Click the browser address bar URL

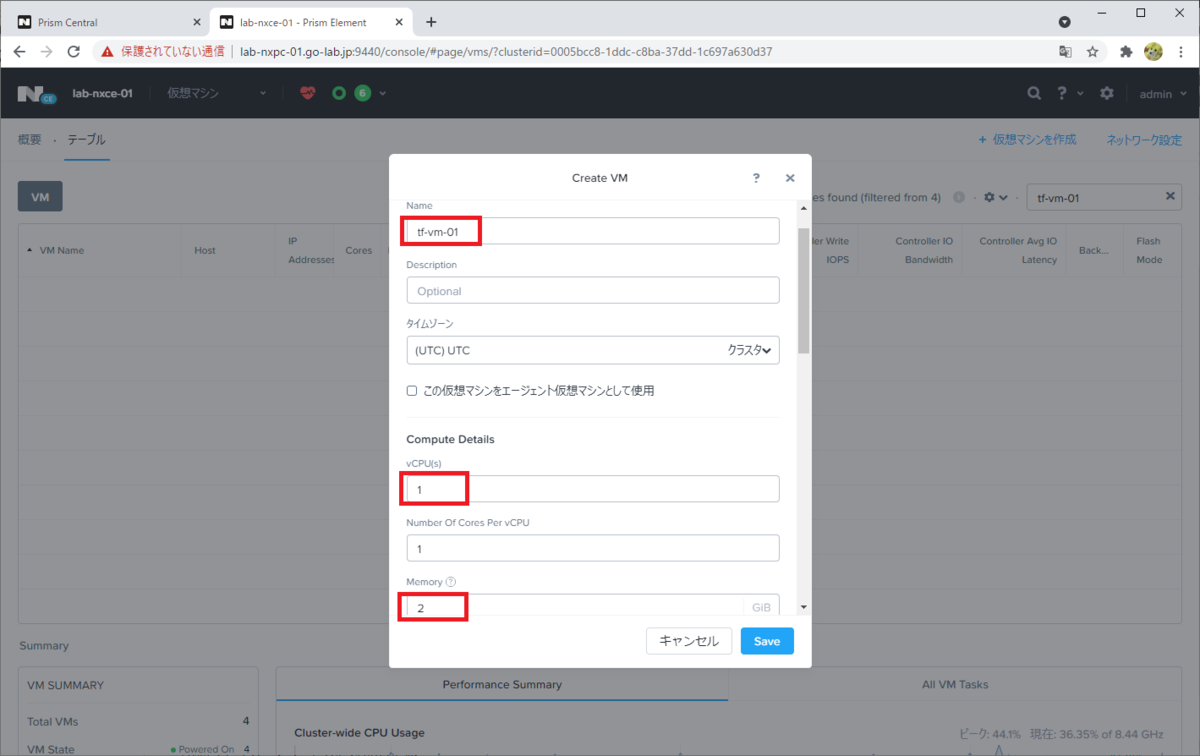pyautogui.click(x=506, y=52)
